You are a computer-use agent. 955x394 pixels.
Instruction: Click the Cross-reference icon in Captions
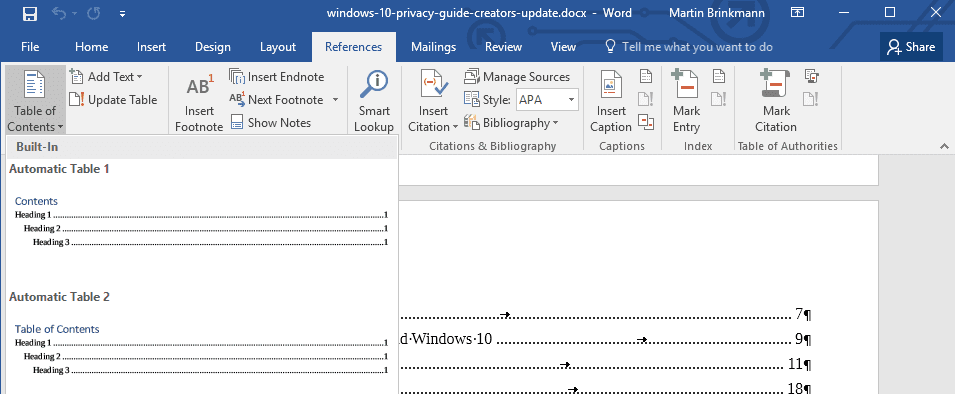tap(646, 121)
